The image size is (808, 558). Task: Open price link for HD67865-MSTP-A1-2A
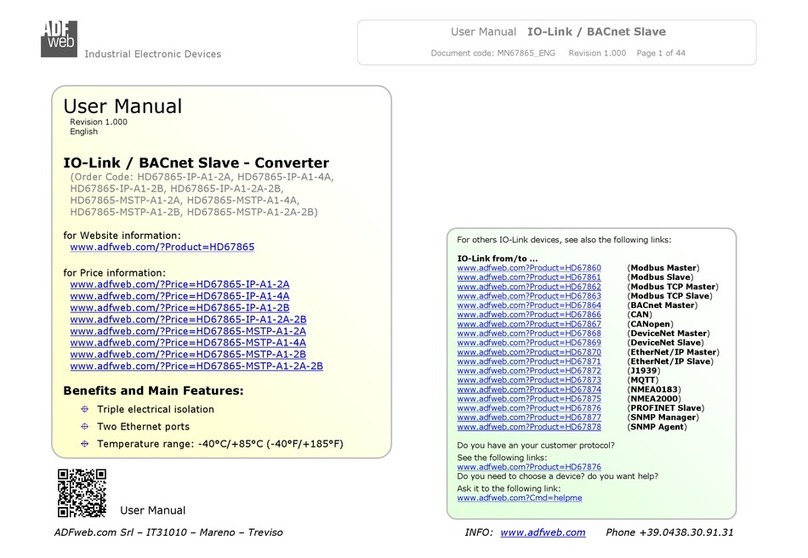coord(188,331)
